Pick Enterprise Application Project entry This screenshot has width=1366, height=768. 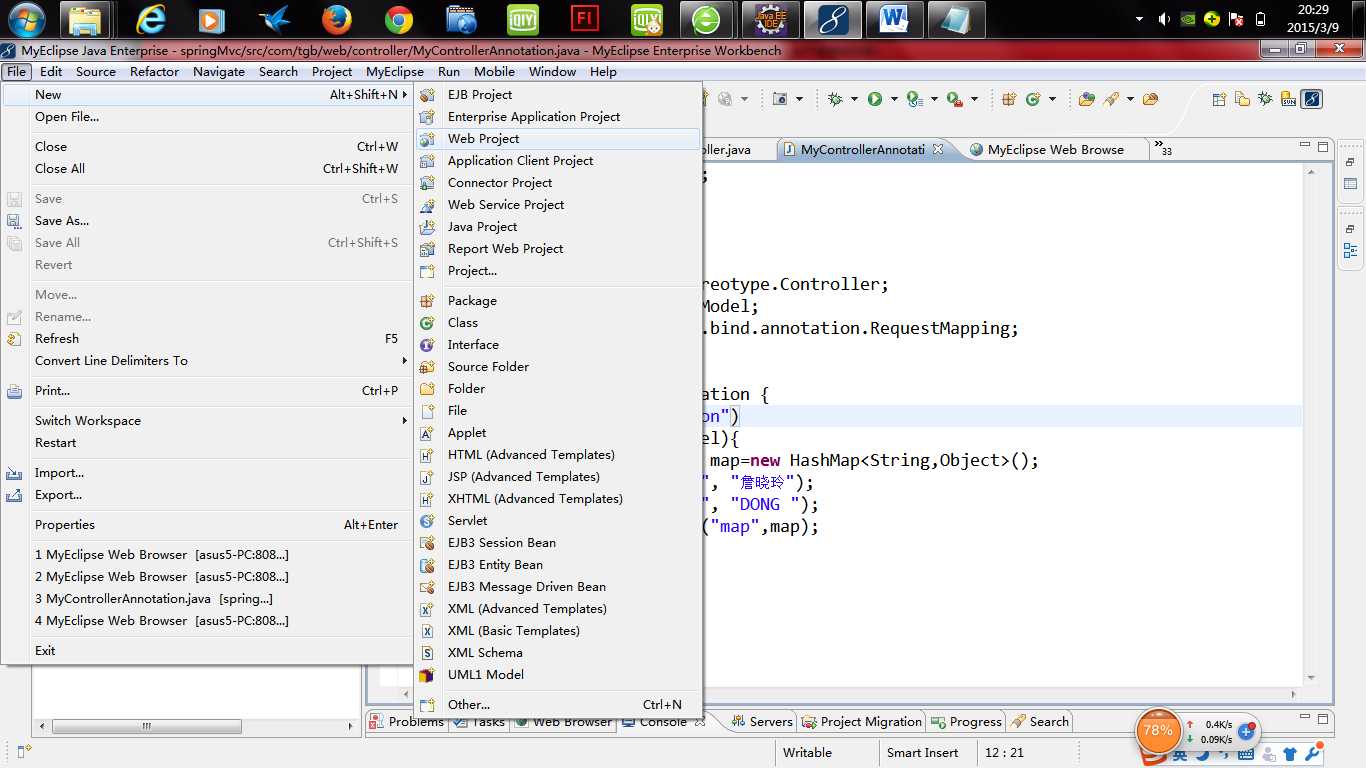[x=557, y=117]
